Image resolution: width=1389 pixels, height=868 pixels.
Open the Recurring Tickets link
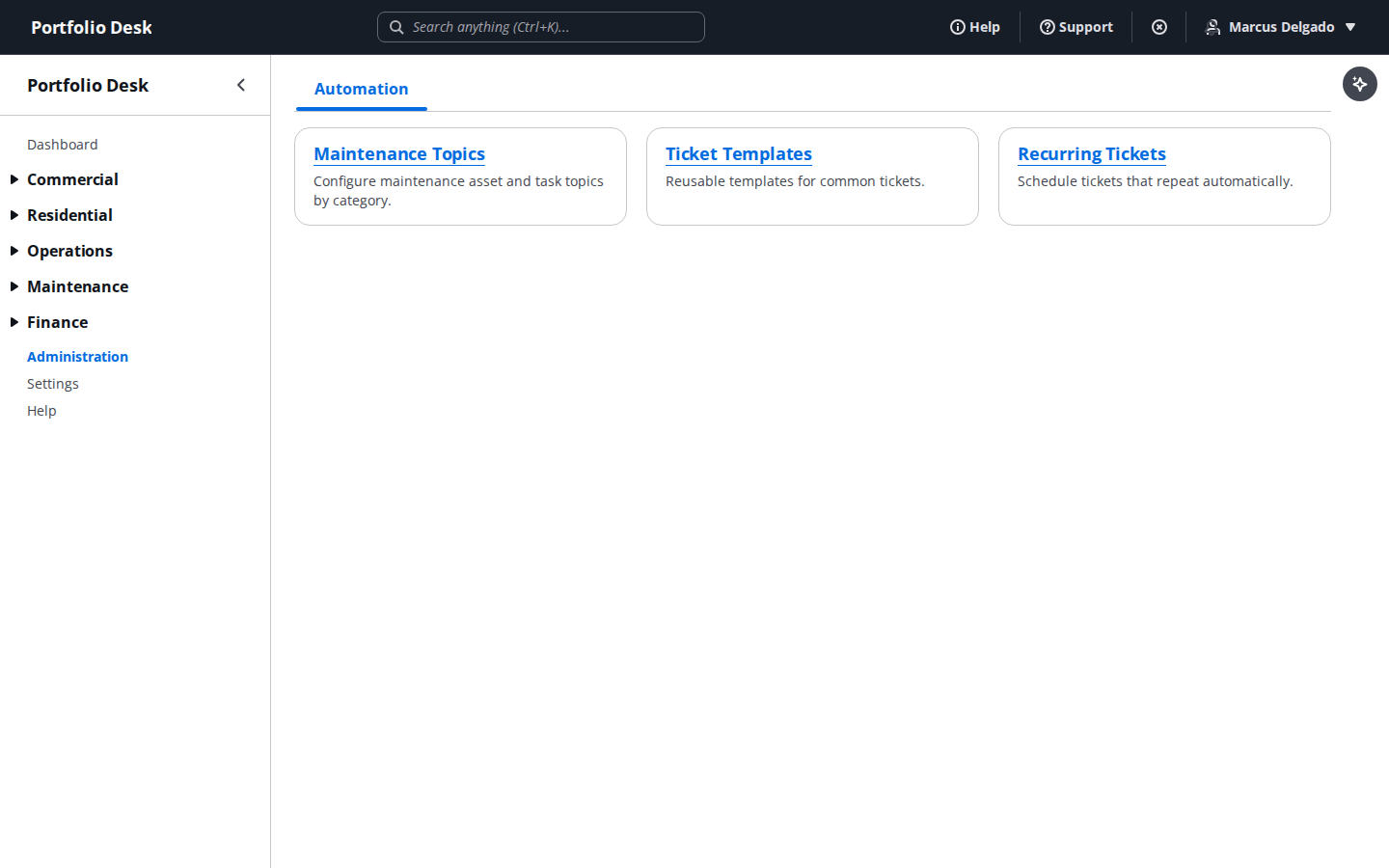(1092, 154)
